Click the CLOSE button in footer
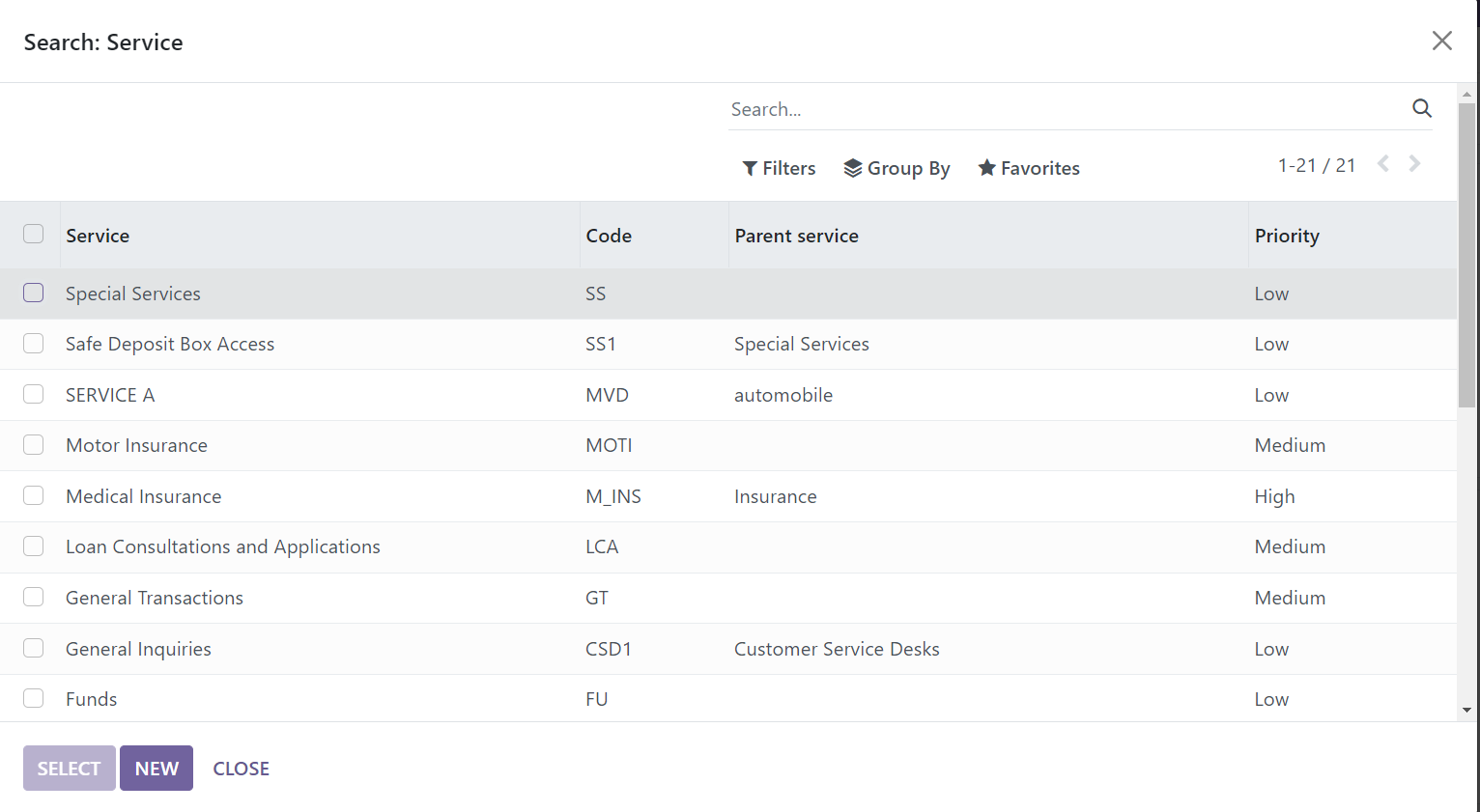1480x812 pixels. click(x=241, y=769)
